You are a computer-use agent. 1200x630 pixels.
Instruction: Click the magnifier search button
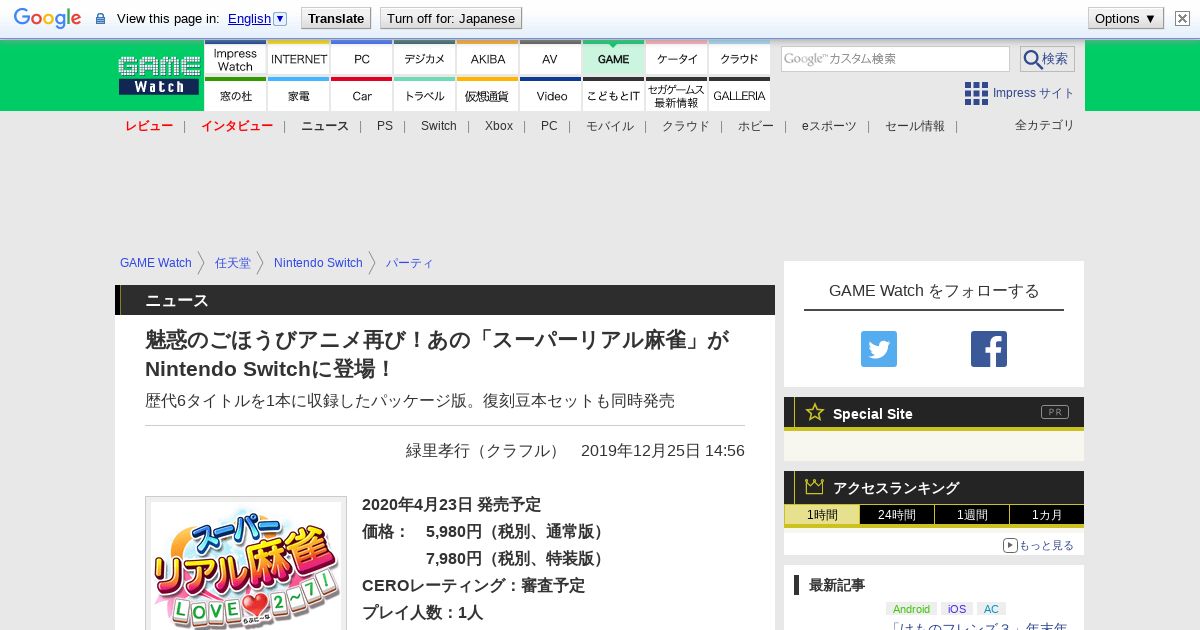[1047, 59]
